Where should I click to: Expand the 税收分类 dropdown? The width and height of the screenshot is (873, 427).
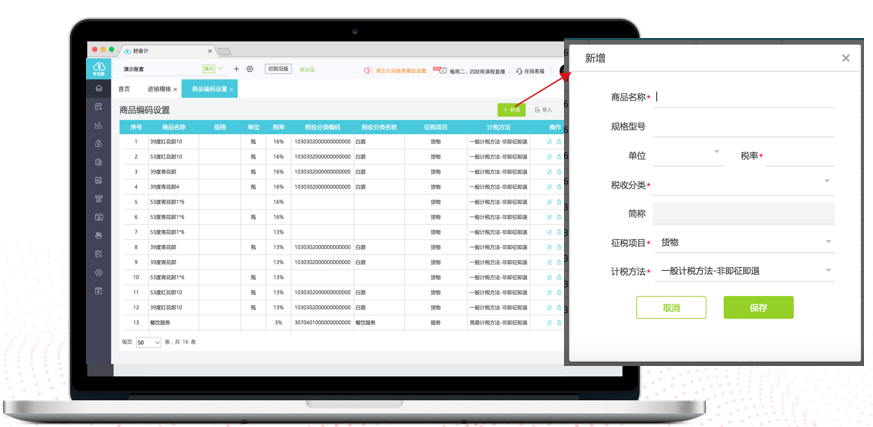coord(744,184)
